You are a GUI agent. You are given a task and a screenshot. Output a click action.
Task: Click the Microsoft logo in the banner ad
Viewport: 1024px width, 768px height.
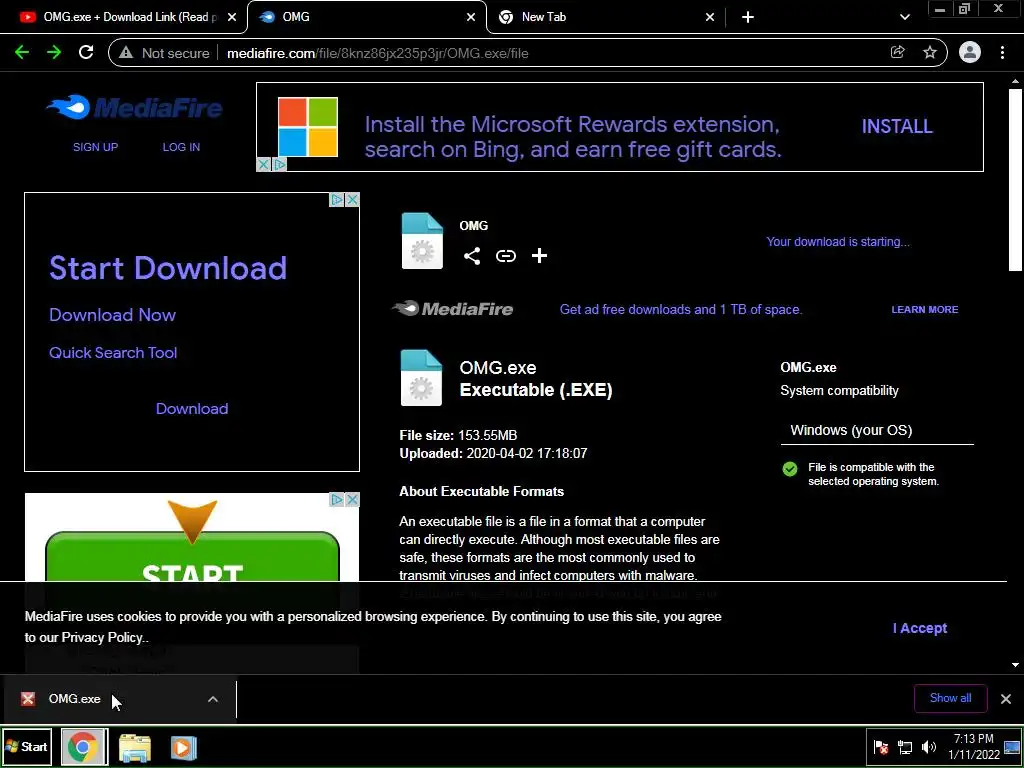coord(308,127)
